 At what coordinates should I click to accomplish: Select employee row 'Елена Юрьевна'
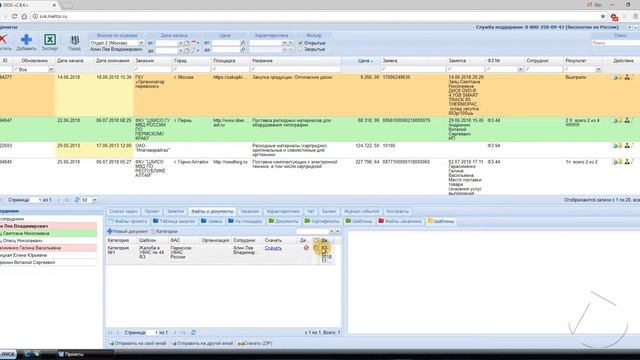point(48,255)
